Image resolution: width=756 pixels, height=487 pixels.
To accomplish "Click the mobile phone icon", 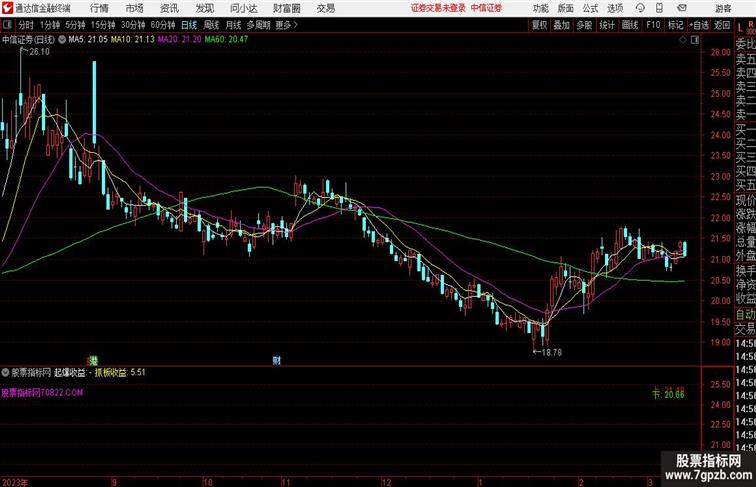I will [660, 8].
